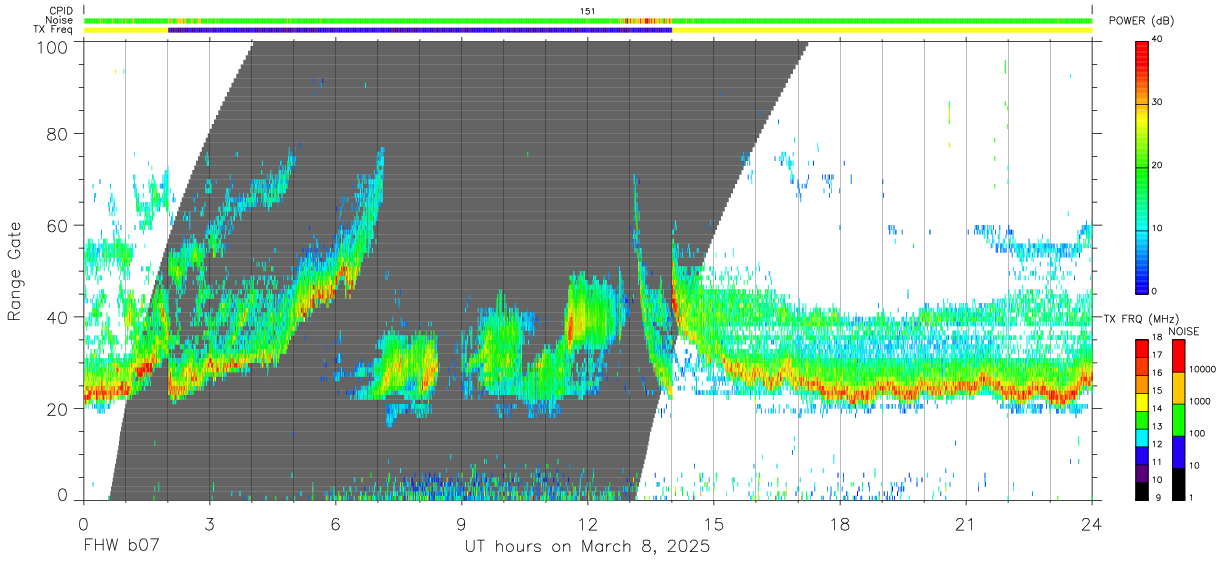Click the NOISE legend title
The image size is (1228, 567).
point(1186,331)
